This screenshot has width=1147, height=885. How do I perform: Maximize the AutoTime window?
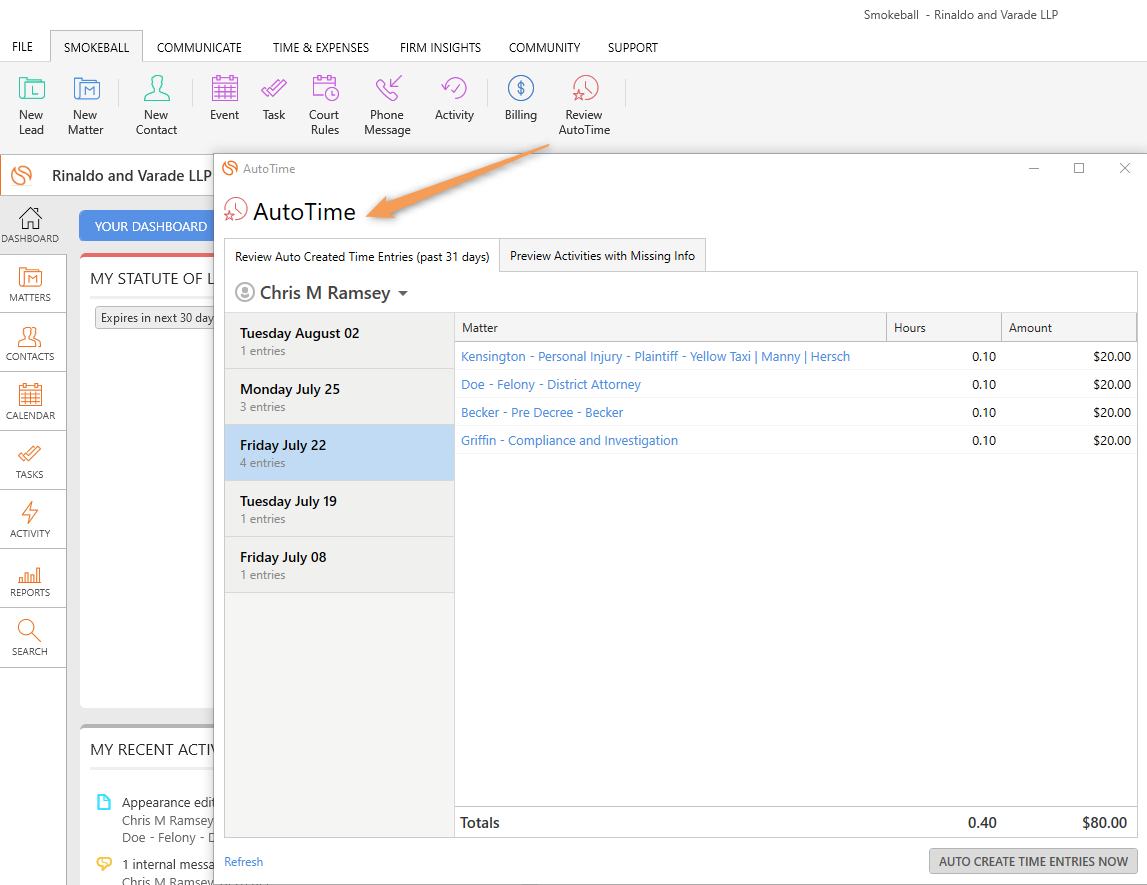(1079, 168)
